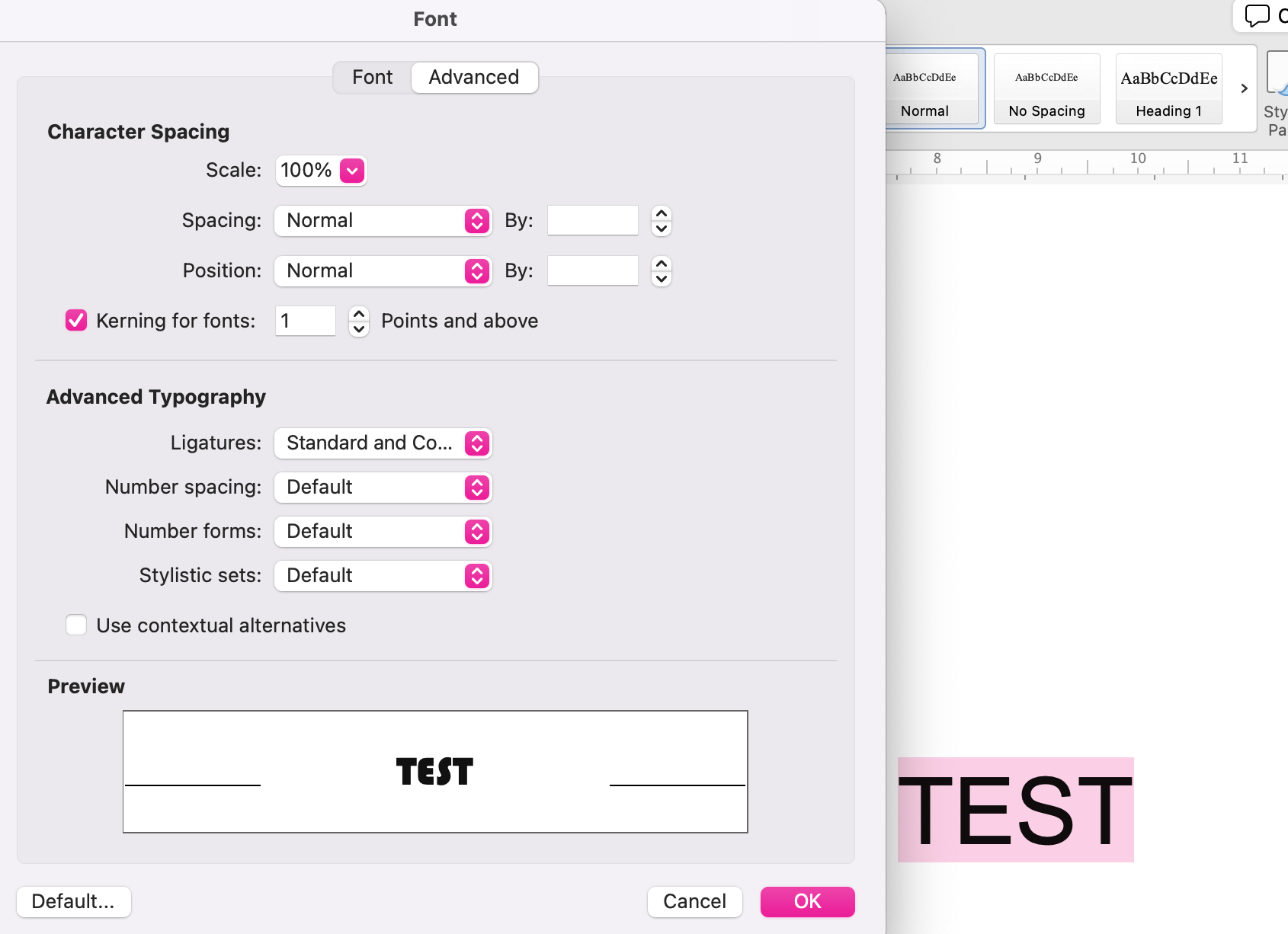Uncheck Kerning for fonts

75,320
